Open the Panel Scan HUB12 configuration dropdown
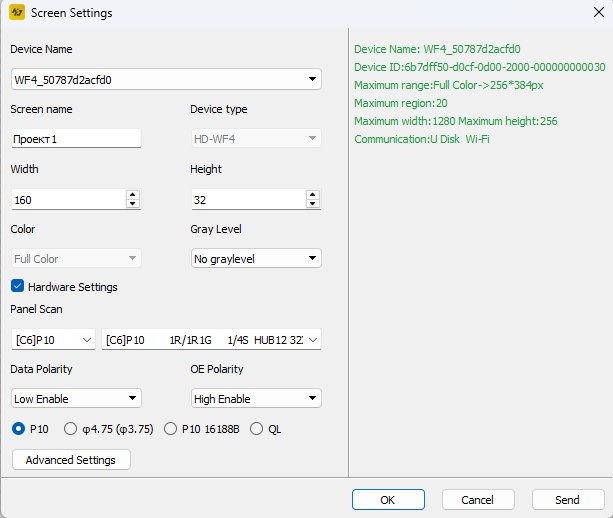 211,340
